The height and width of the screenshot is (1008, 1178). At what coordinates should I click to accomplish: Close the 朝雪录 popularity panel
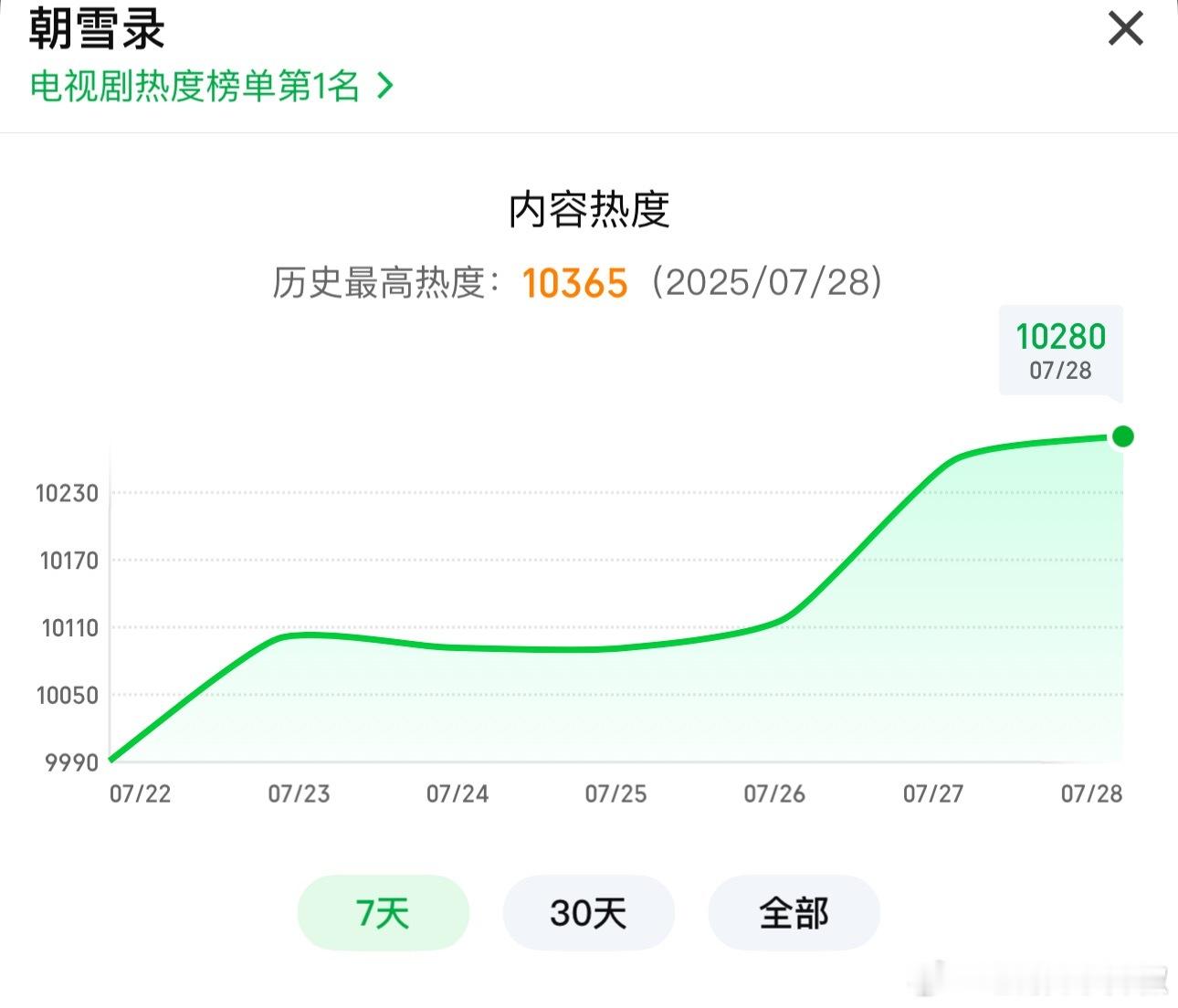click(1125, 28)
